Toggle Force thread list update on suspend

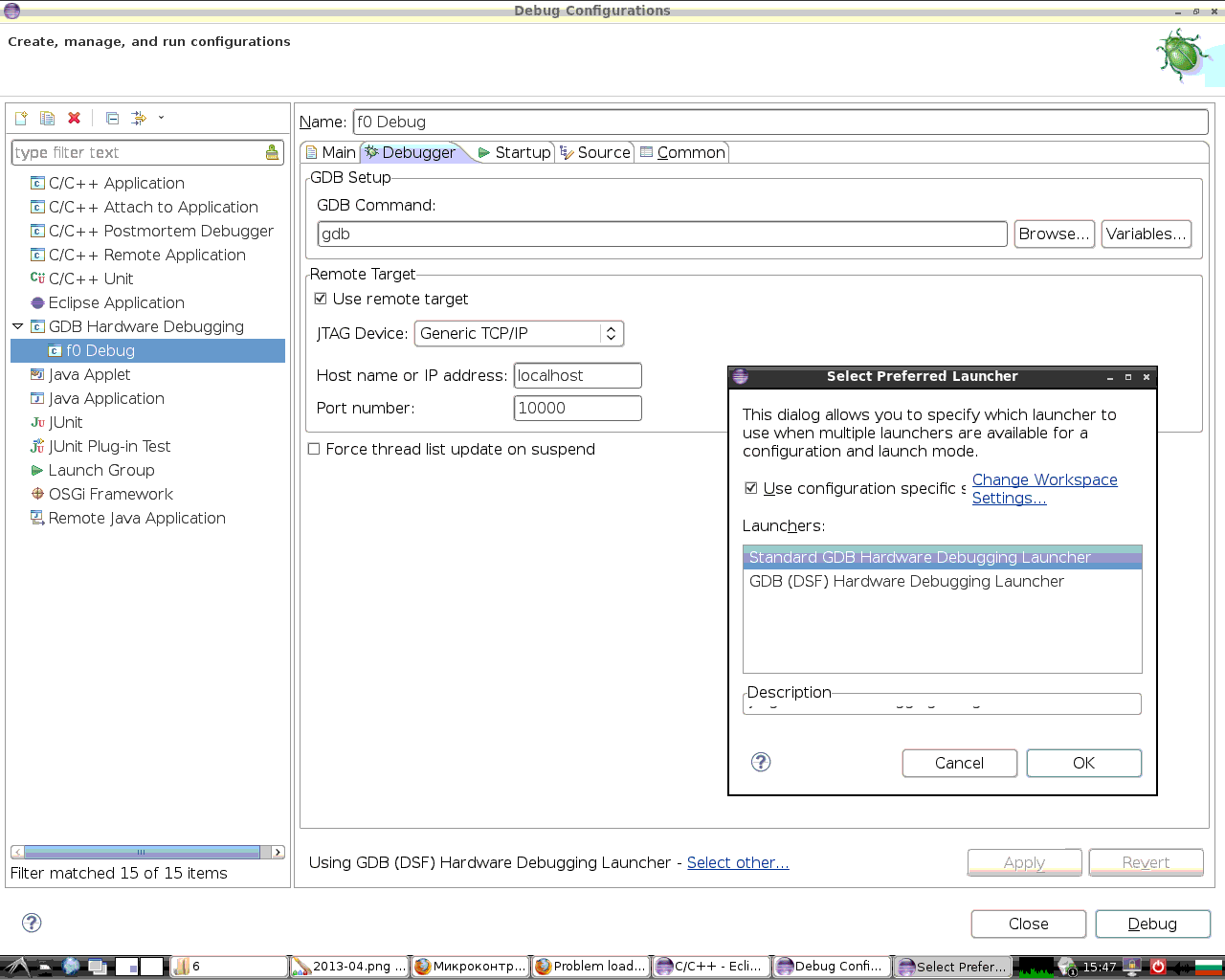click(314, 449)
